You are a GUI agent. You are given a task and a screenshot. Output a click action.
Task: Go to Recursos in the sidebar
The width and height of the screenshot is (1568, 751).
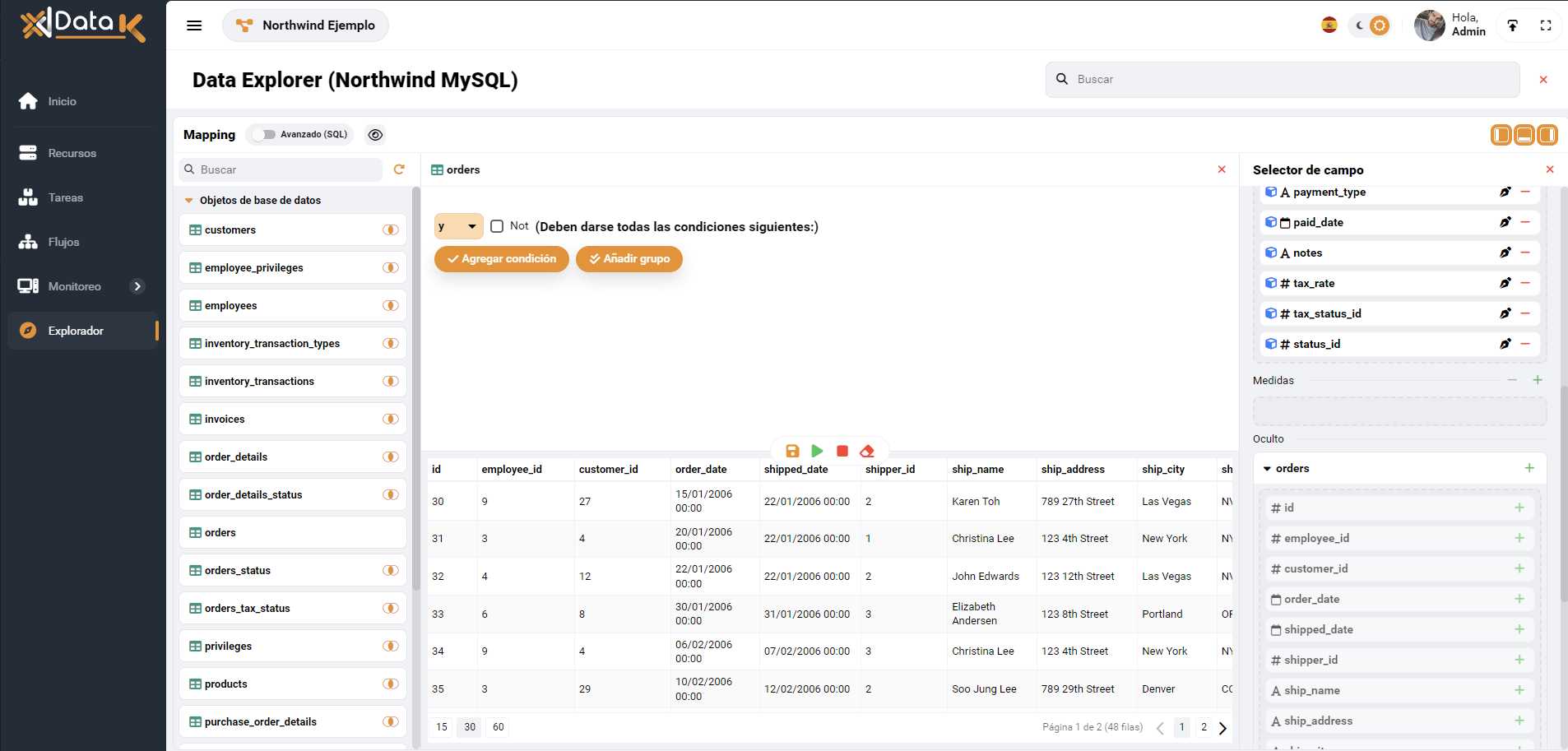tap(72, 153)
